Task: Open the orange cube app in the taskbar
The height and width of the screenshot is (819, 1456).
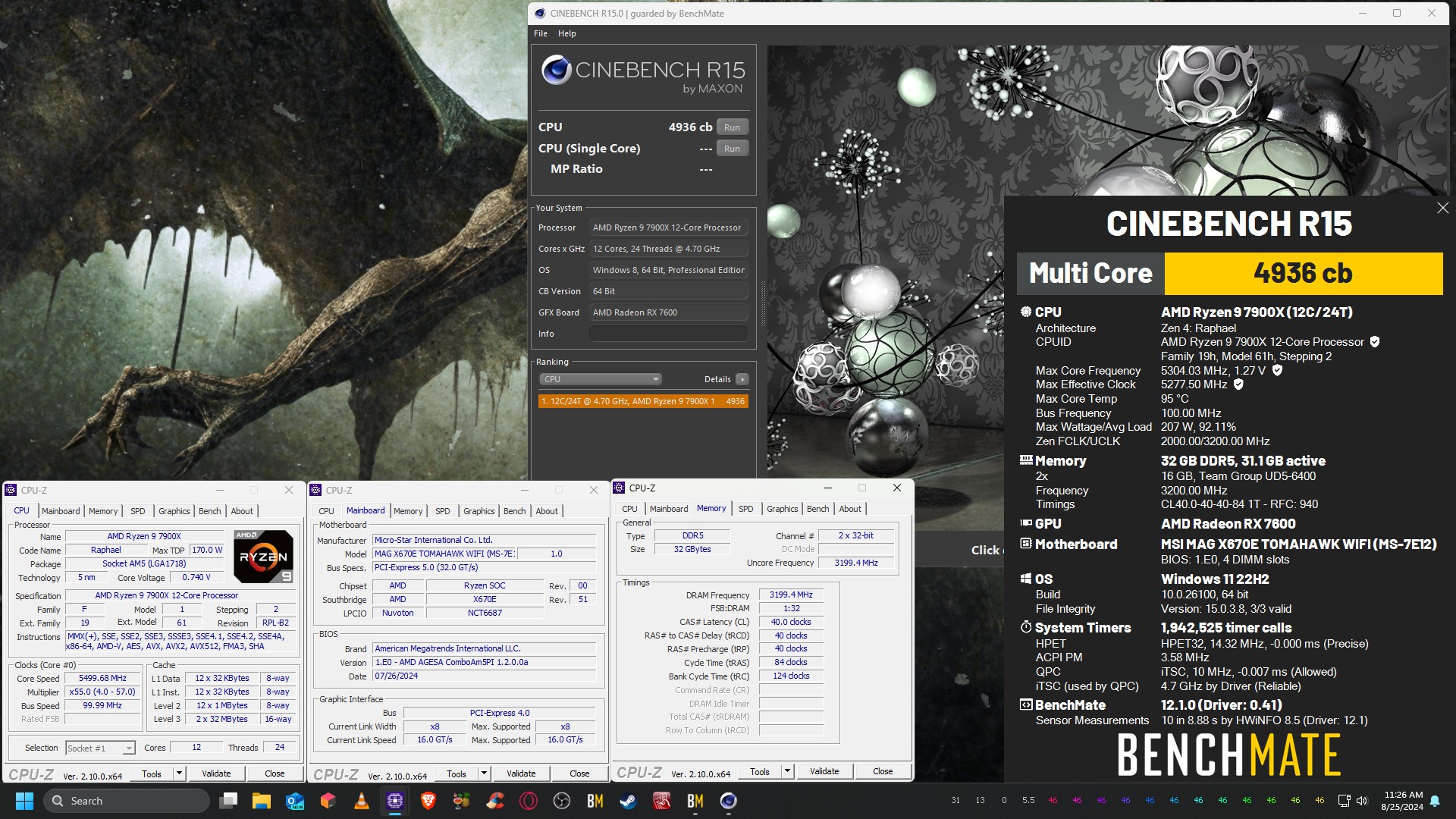Action: click(x=328, y=801)
